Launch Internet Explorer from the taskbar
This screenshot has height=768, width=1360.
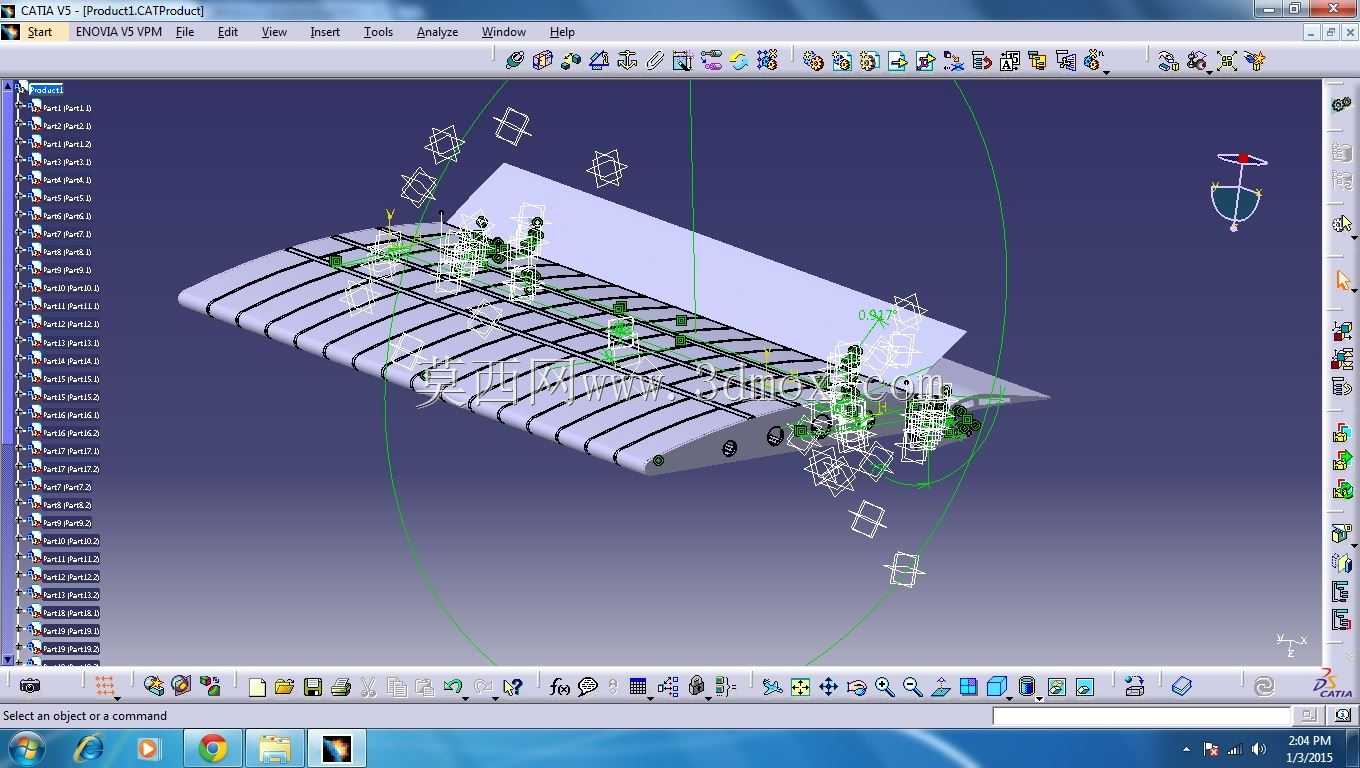coord(89,748)
